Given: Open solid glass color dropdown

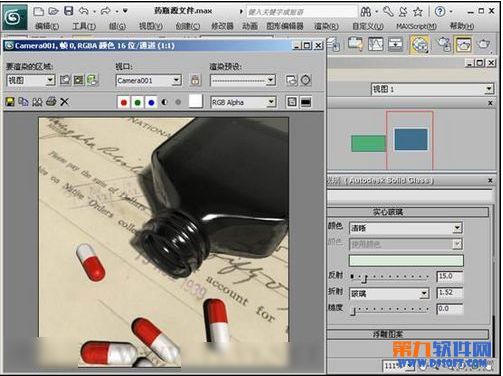Looking at the screenshot, I should click(x=457, y=228).
